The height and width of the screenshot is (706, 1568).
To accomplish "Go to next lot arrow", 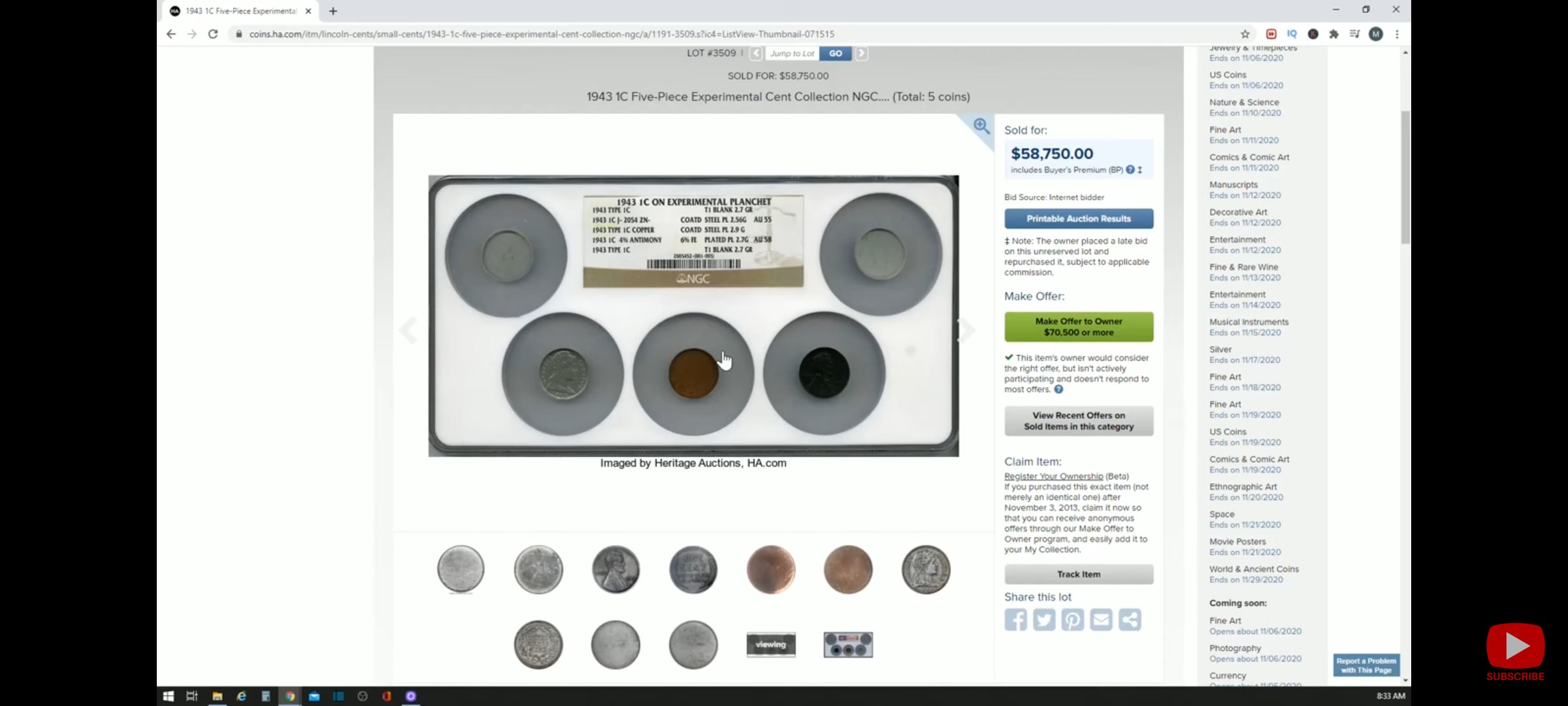I will point(862,54).
